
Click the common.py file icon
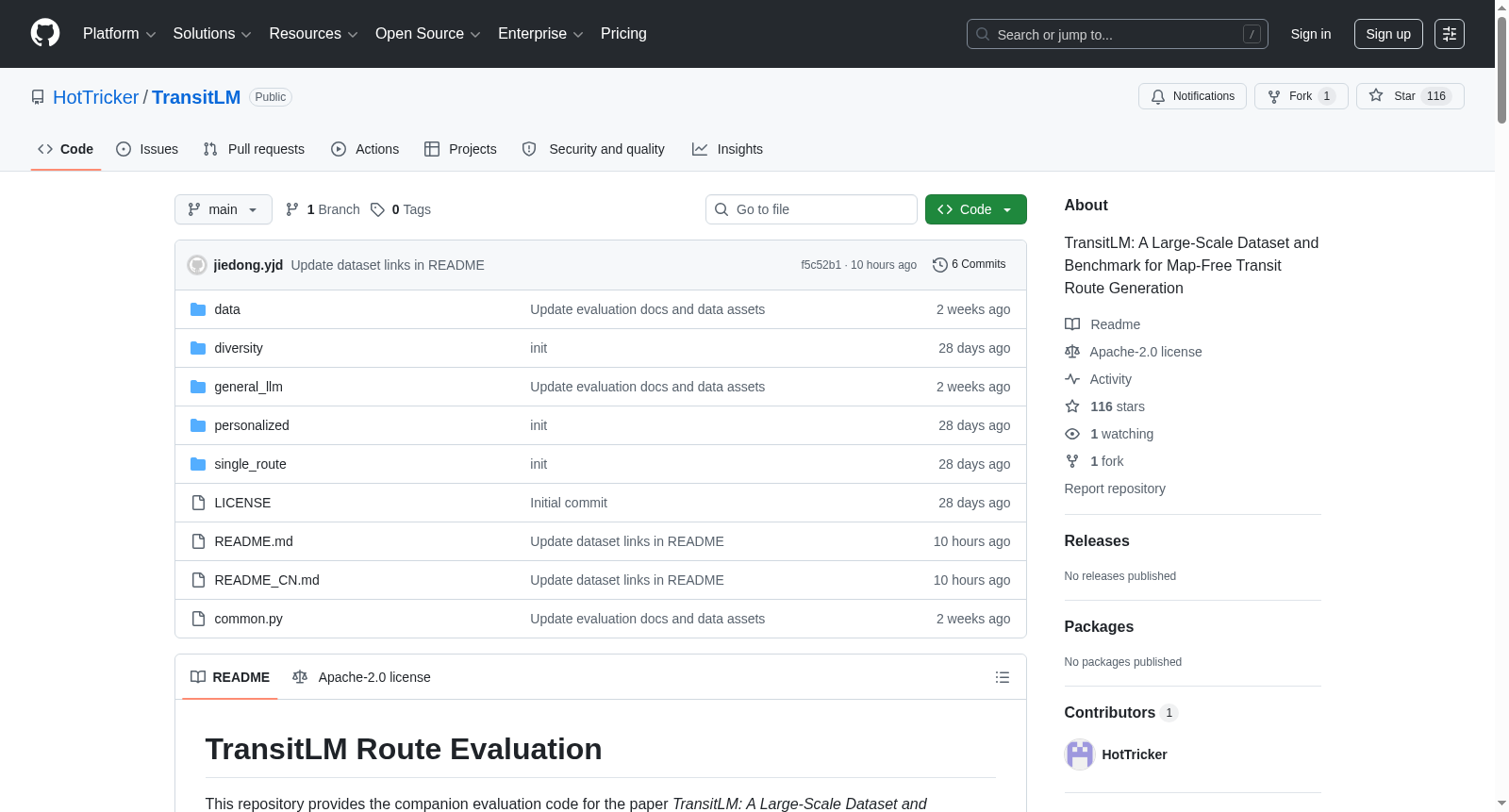198,619
